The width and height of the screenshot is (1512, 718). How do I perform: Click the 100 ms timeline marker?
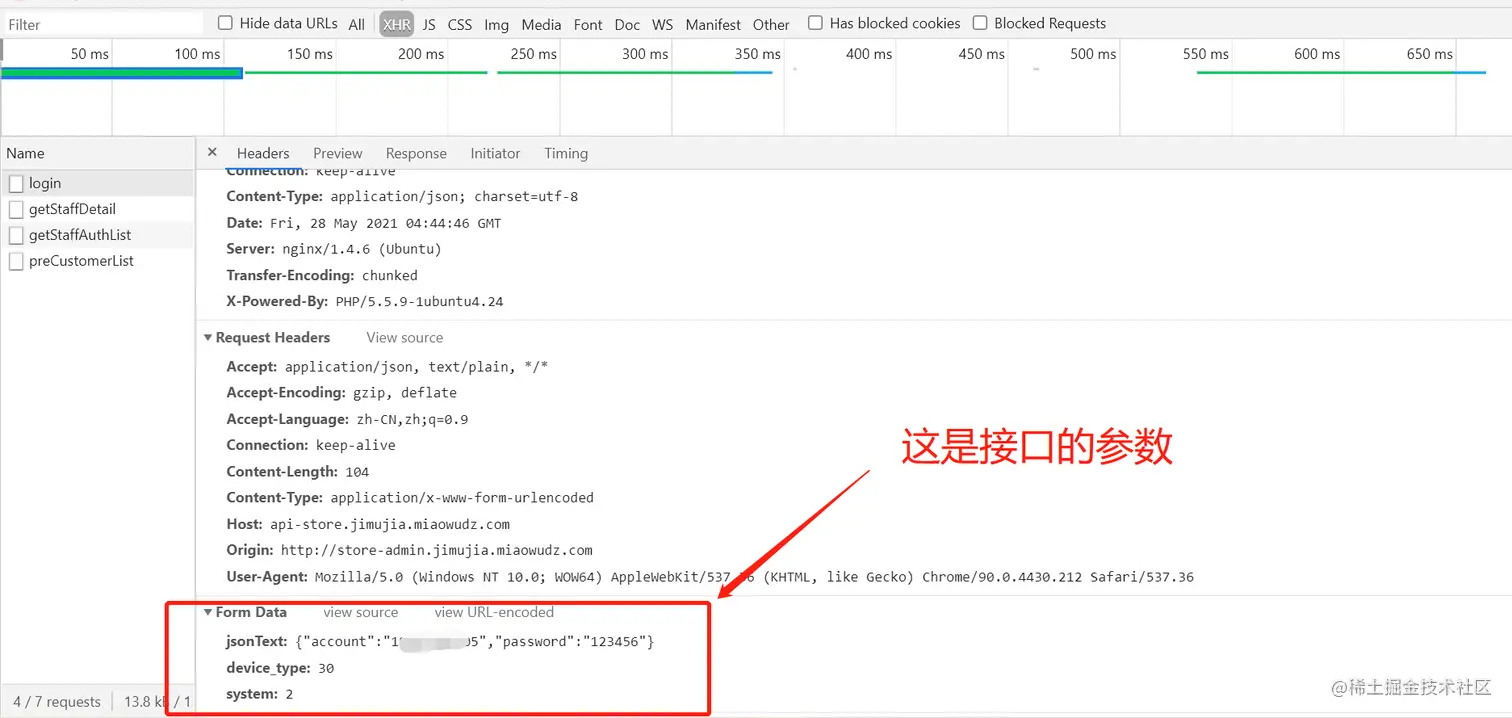coord(197,54)
